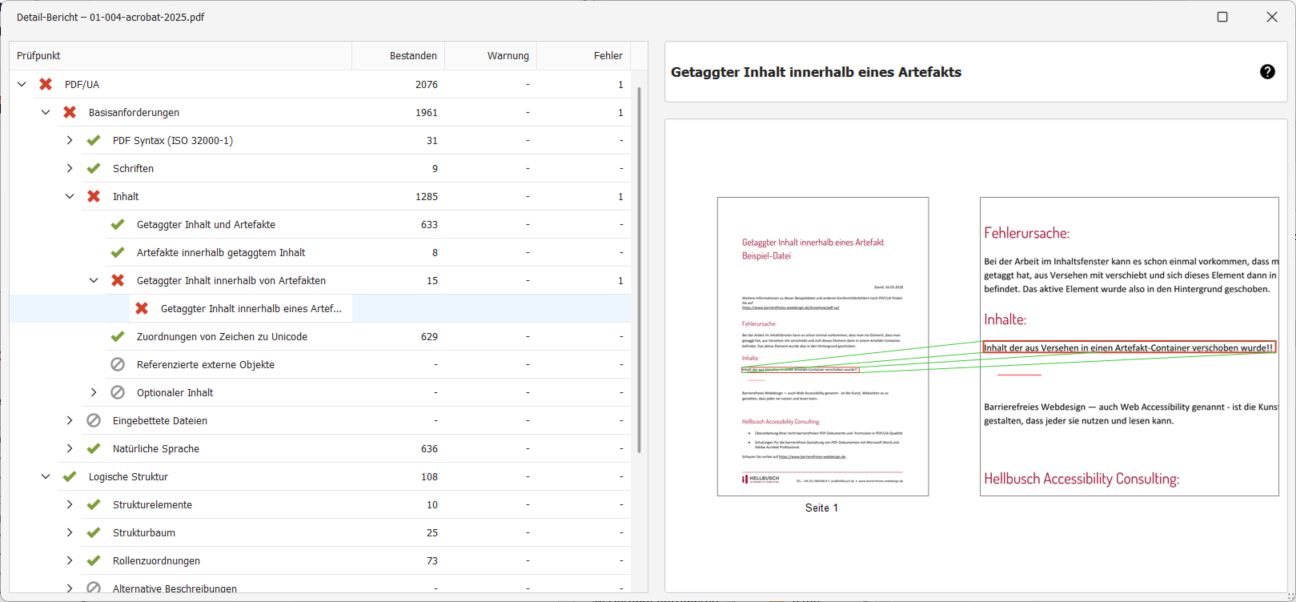Expand the Optionaler Inhalt node
Screen dimensions: 1296x602
coord(94,393)
